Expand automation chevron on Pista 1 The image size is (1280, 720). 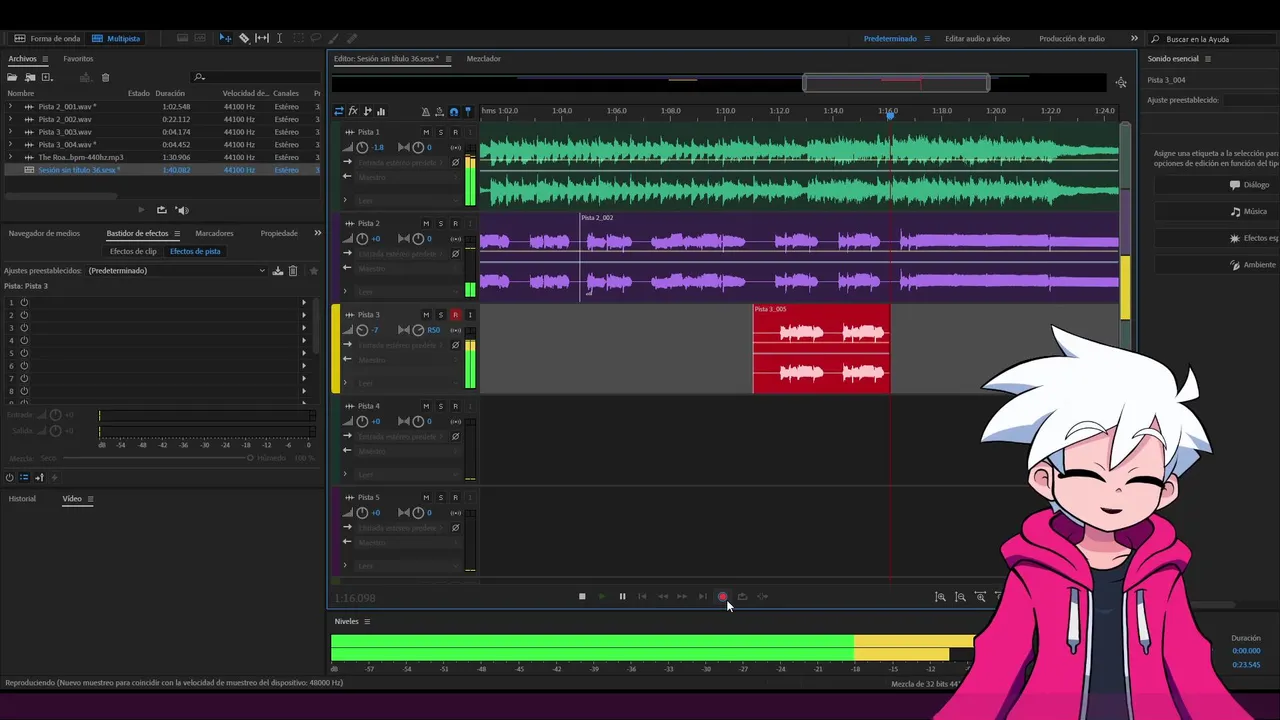tap(345, 200)
